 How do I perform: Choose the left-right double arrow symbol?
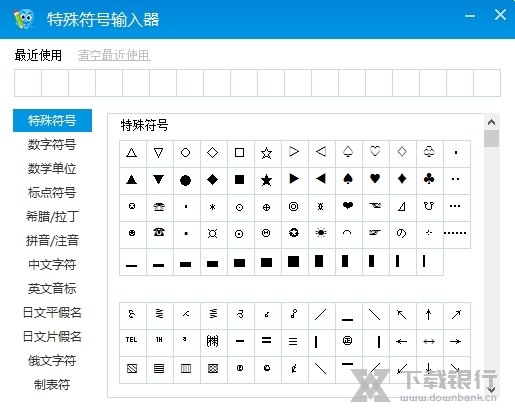point(429,342)
